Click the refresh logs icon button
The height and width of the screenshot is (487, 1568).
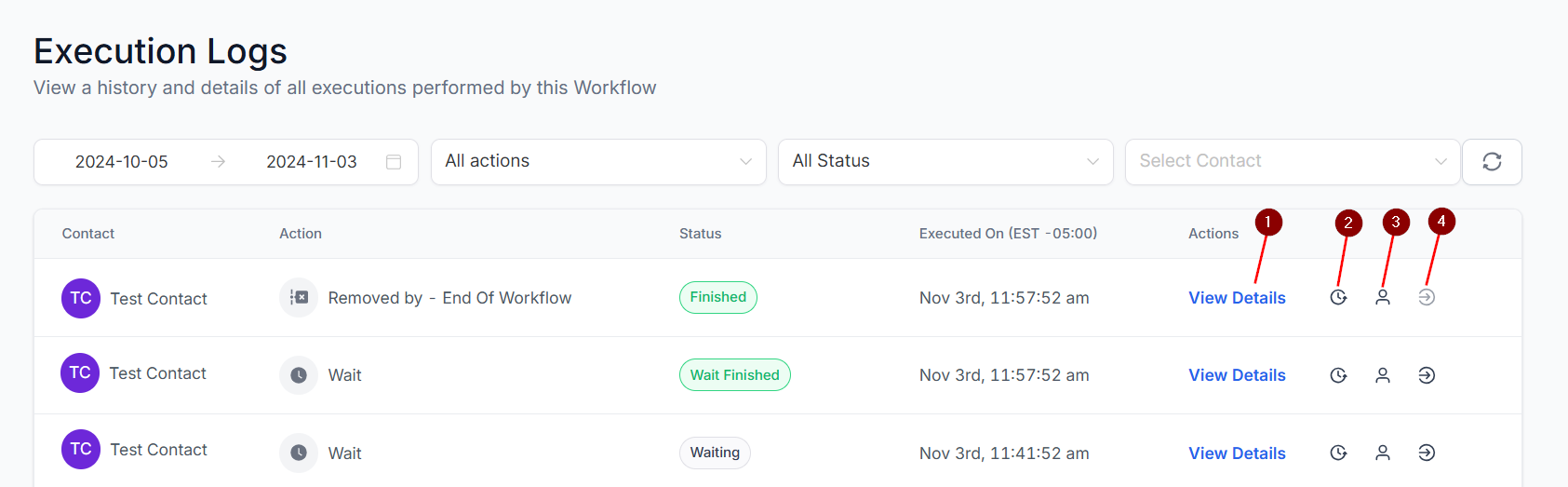coord(1492,162)
